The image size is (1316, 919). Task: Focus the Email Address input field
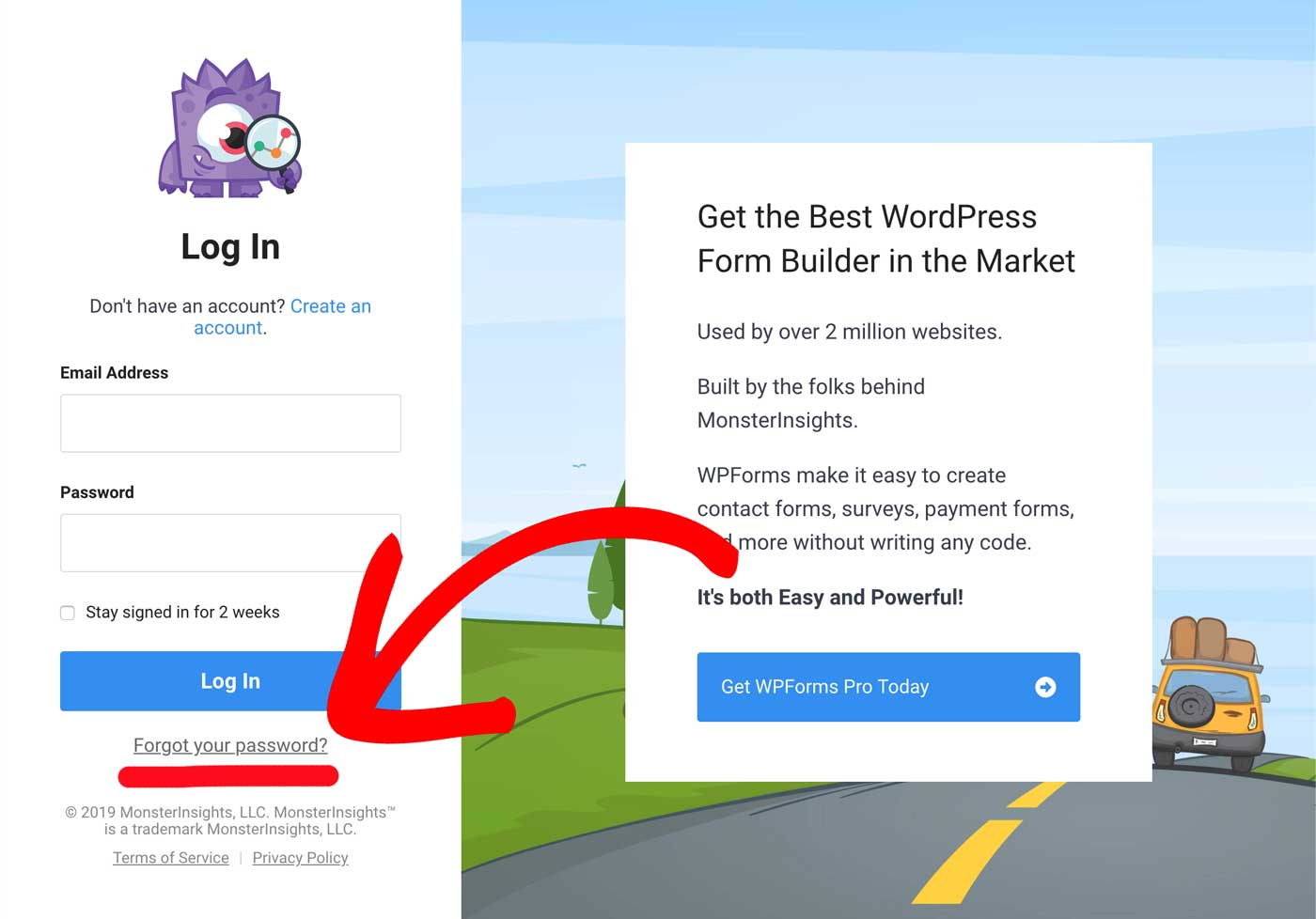tap(230, 423)
